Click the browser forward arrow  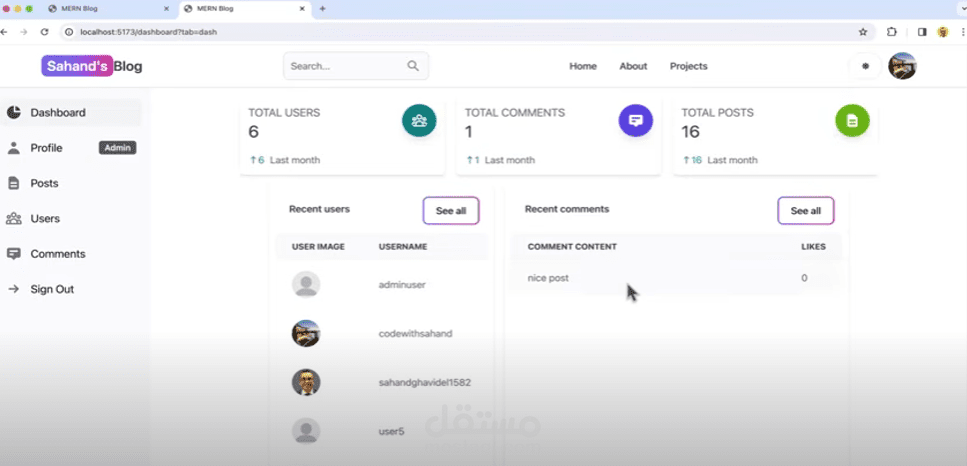tap(23, 32)
